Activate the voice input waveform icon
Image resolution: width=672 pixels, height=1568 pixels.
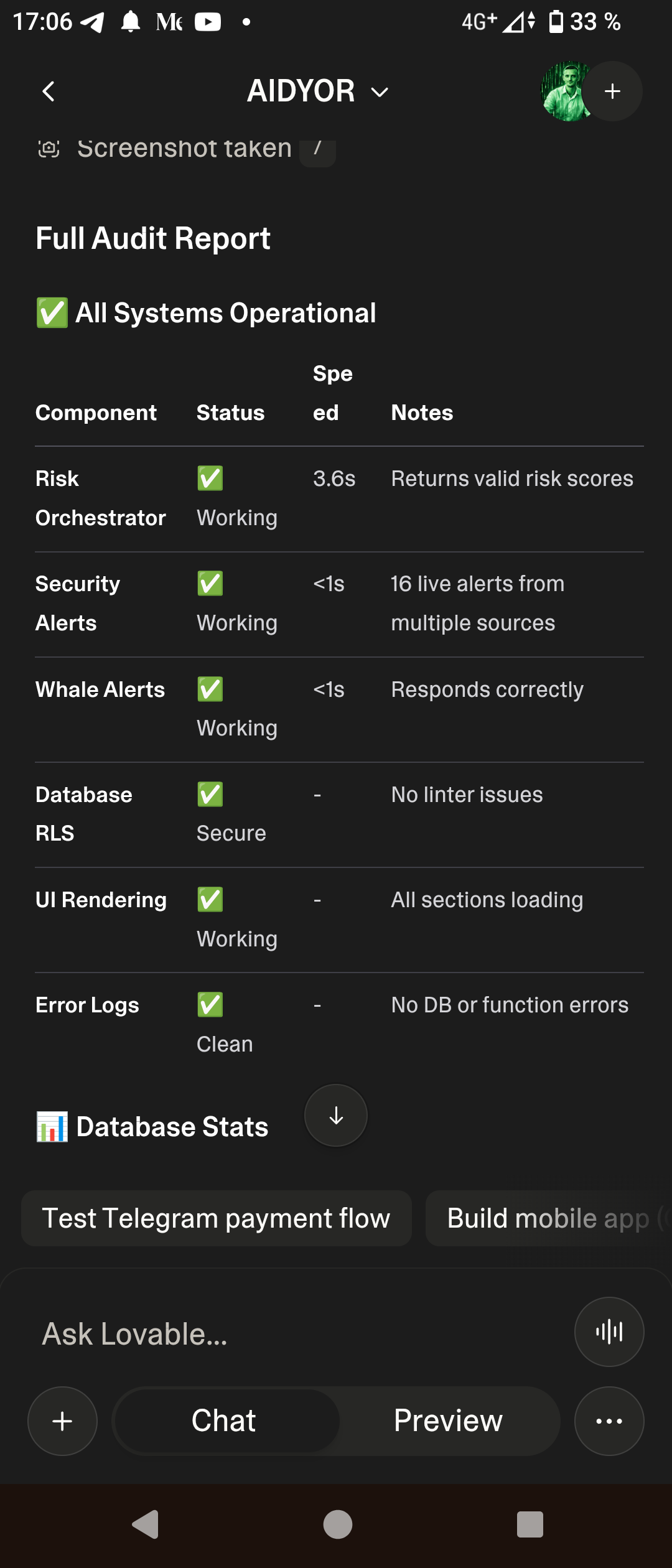609,1333
